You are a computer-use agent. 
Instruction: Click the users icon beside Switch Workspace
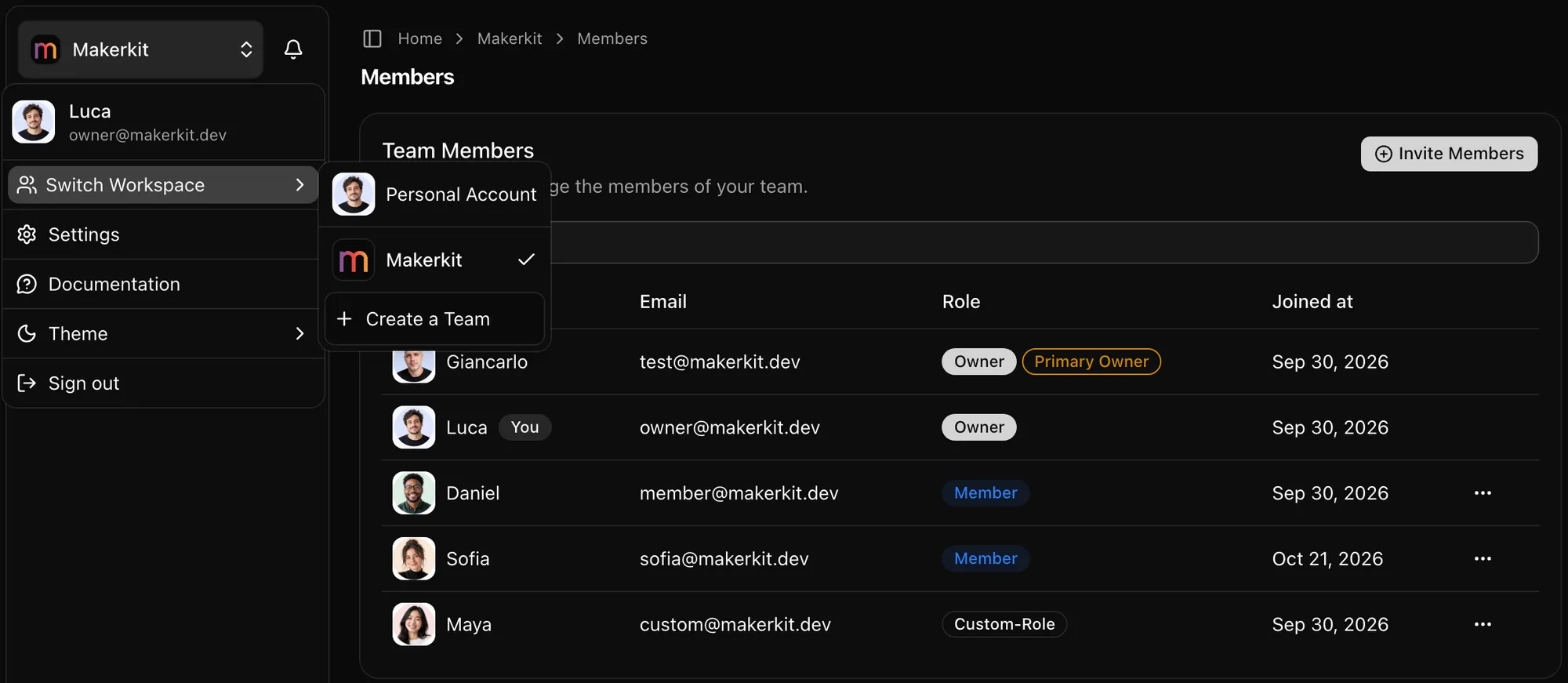click(x=27, y=185)
